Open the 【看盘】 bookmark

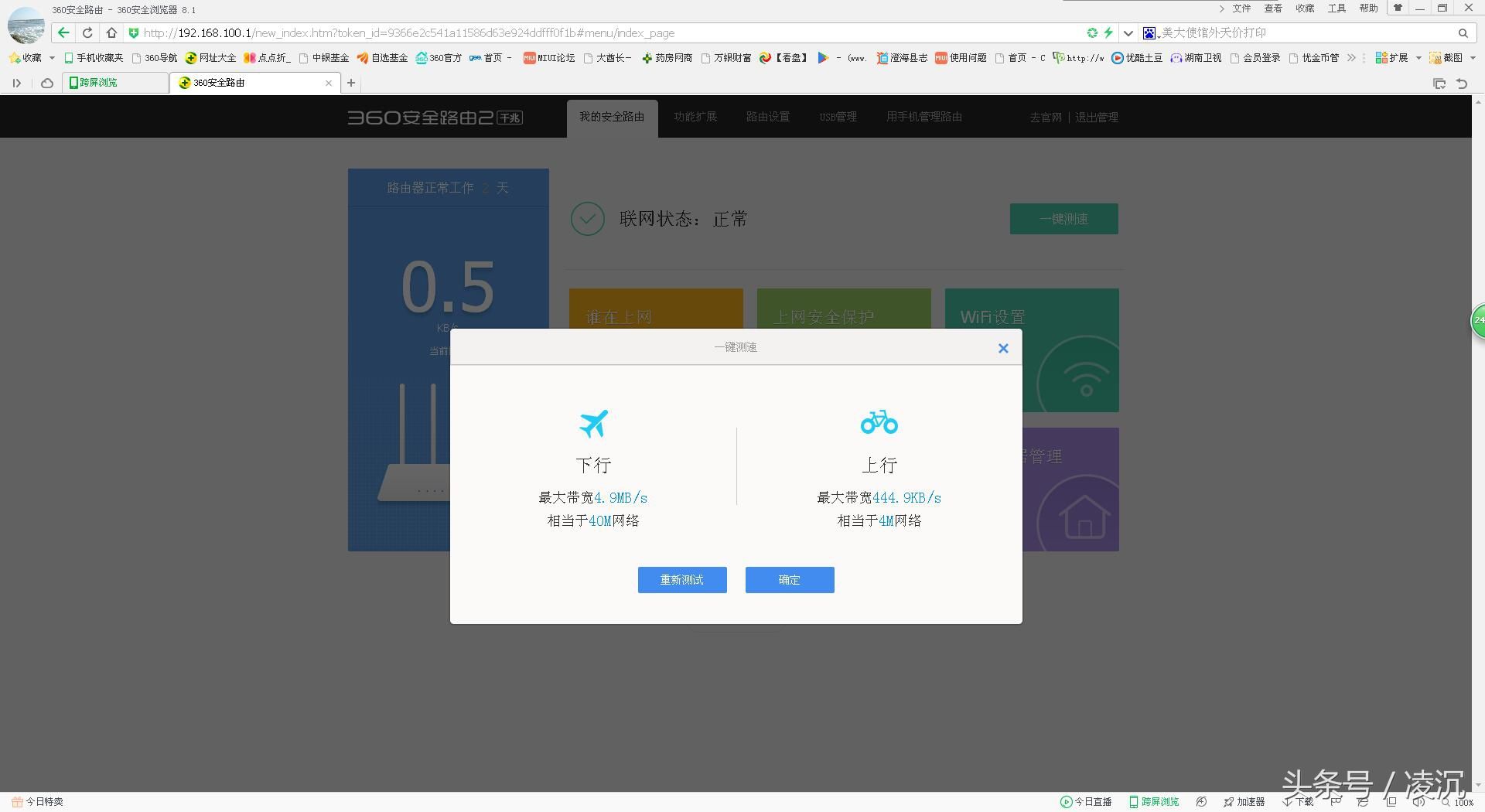[x=783, y=58]
